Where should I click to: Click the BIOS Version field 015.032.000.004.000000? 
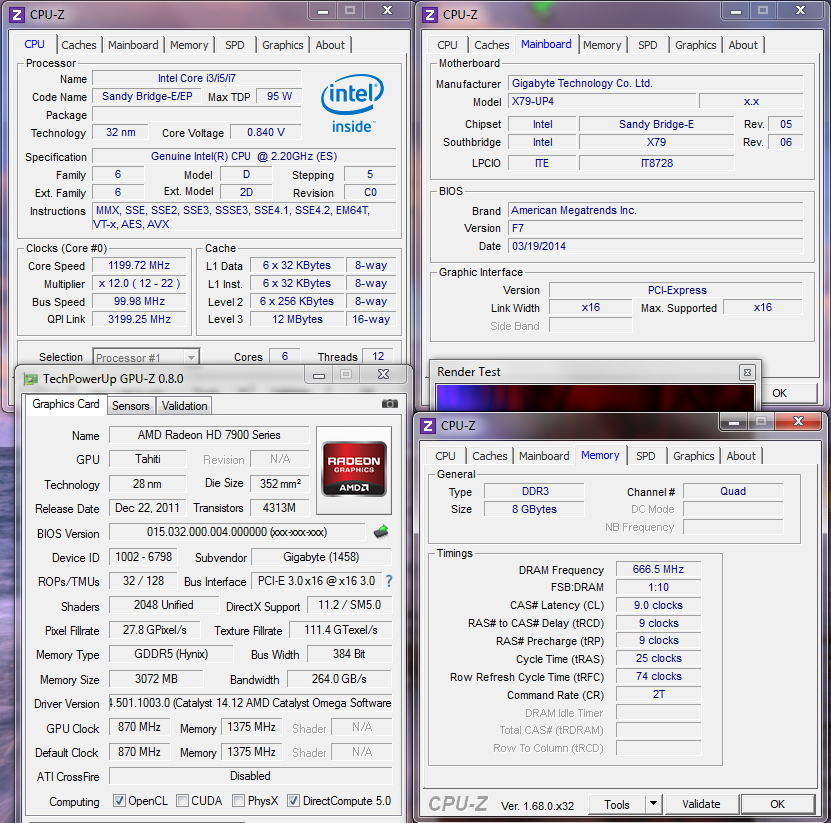coord(237,532)
